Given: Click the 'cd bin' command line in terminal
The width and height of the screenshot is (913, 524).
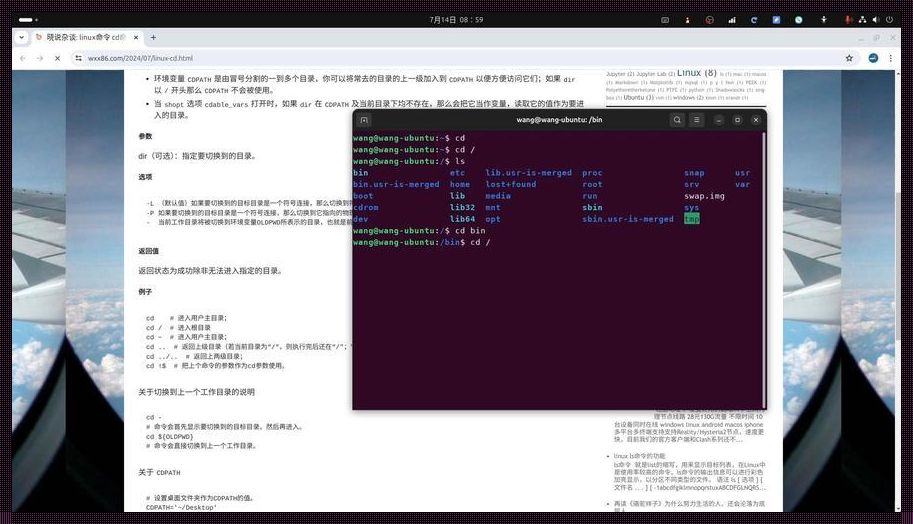Looking at the screenshot, I should [419, 231].
